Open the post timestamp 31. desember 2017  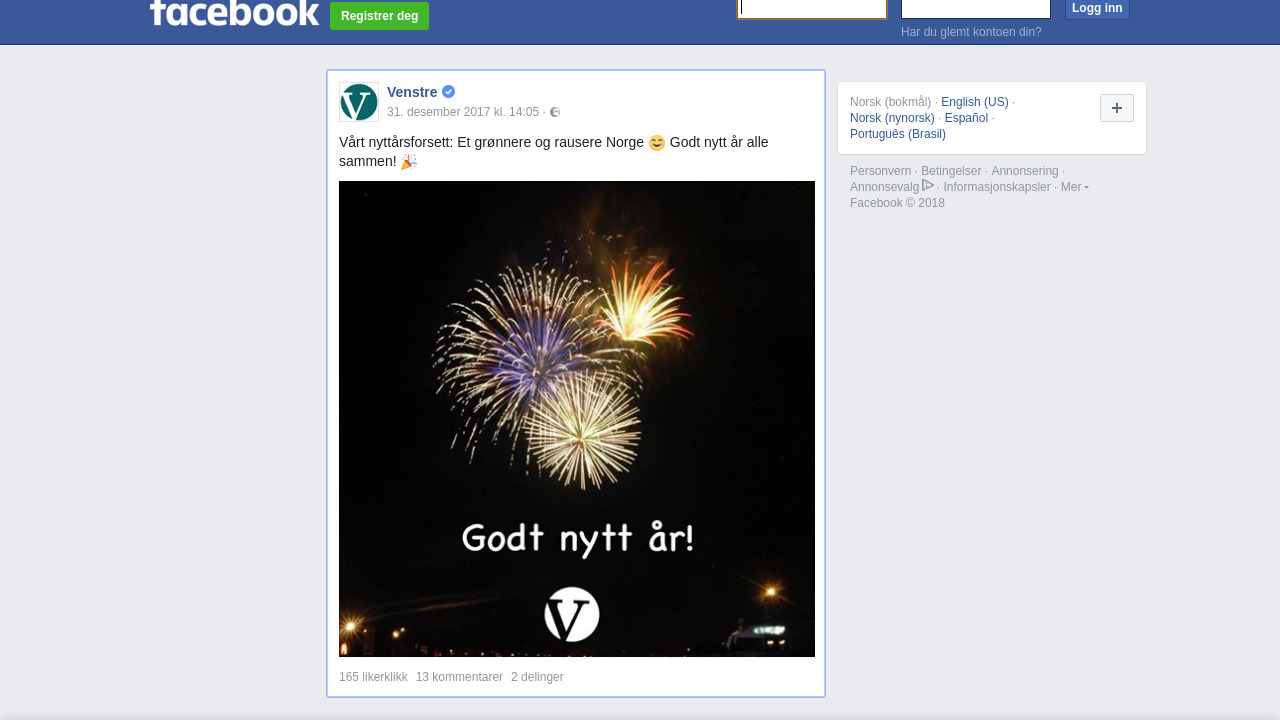463,112
